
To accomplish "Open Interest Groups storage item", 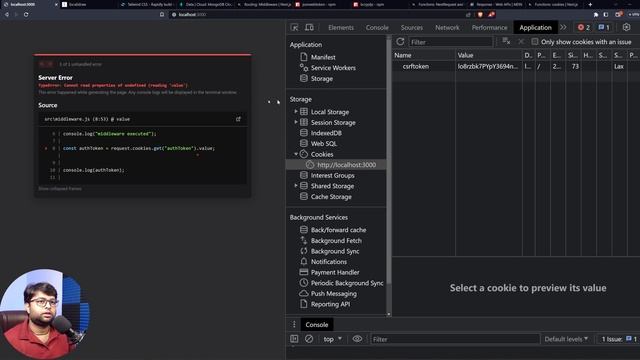I will tap(332, 176).
